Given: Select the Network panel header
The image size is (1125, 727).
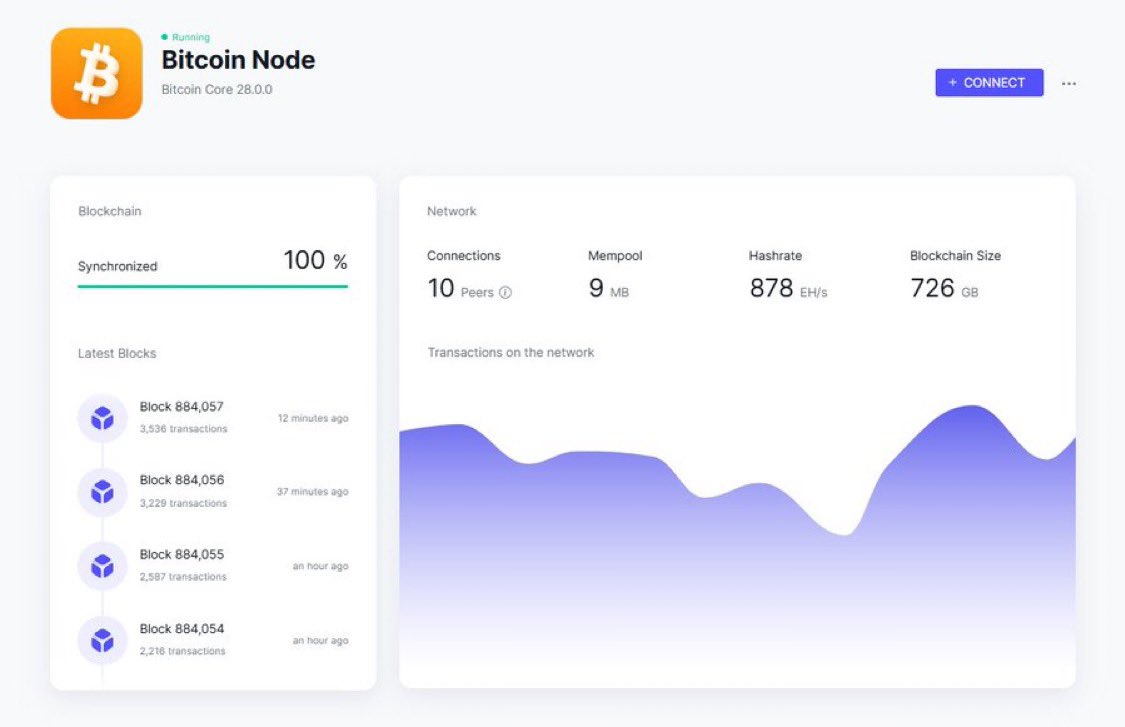Looking at the screenshot, I should [451, 211].
